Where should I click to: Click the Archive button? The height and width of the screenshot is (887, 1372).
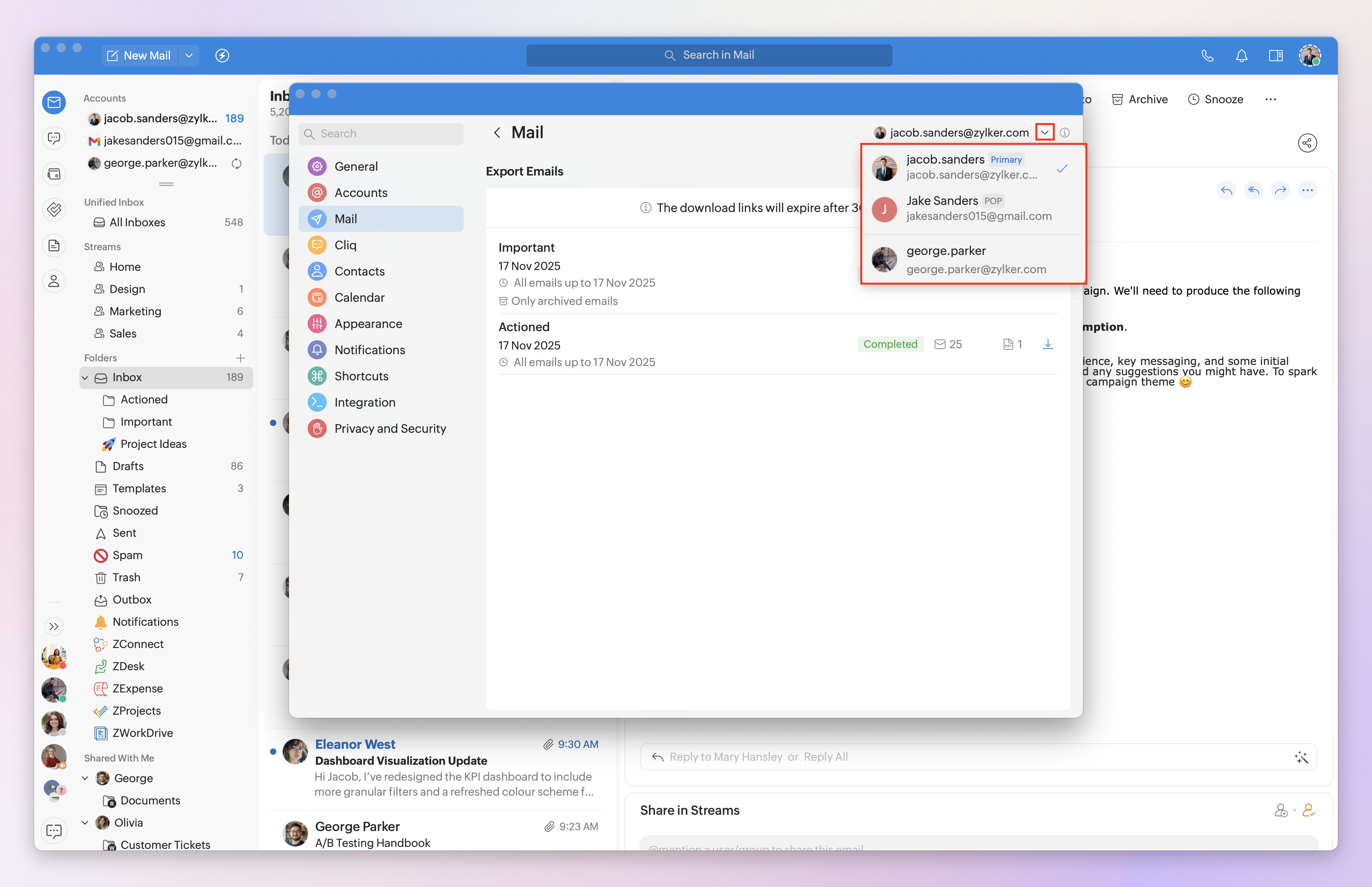[1139, 99]
